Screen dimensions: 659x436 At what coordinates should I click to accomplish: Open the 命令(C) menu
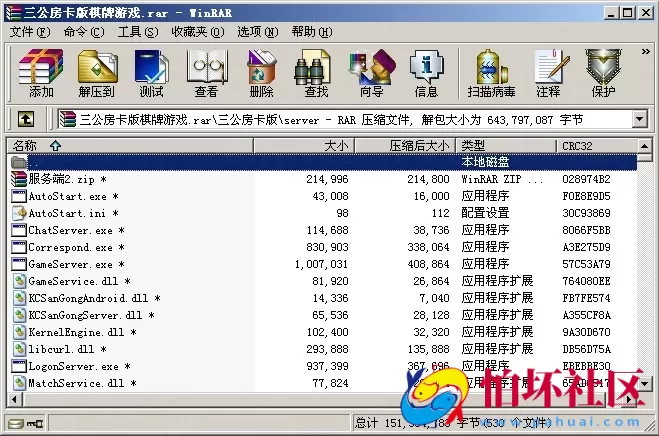click(x=84, y=32)
